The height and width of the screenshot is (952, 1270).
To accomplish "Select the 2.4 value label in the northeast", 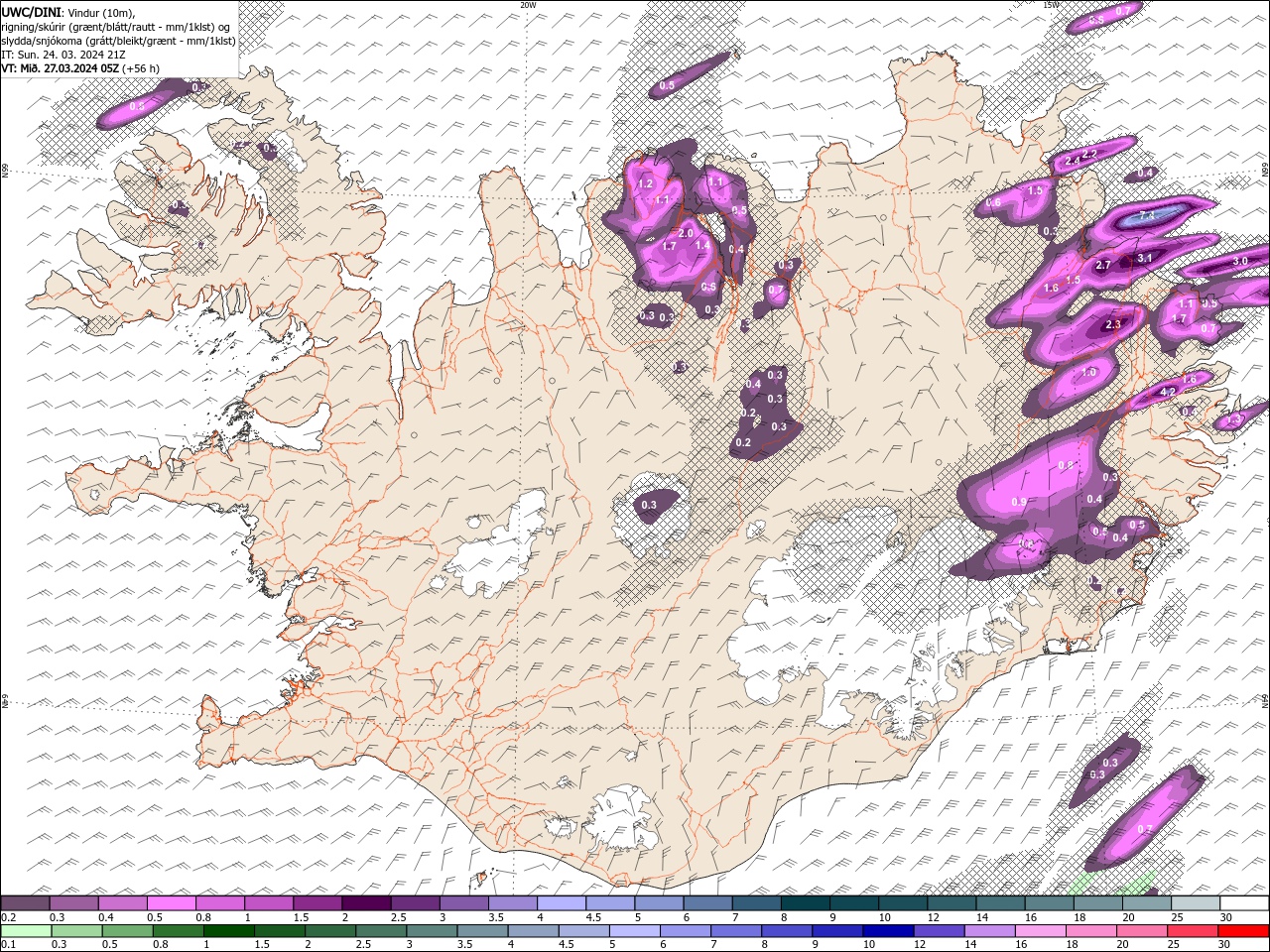I will pyautogui.click(x=1073, y=160).
